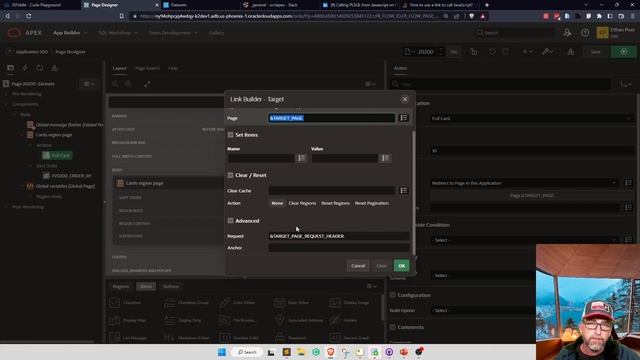
Task: Open the Help question mark icon
Action: pyautogui.click(x=585, y=33)
